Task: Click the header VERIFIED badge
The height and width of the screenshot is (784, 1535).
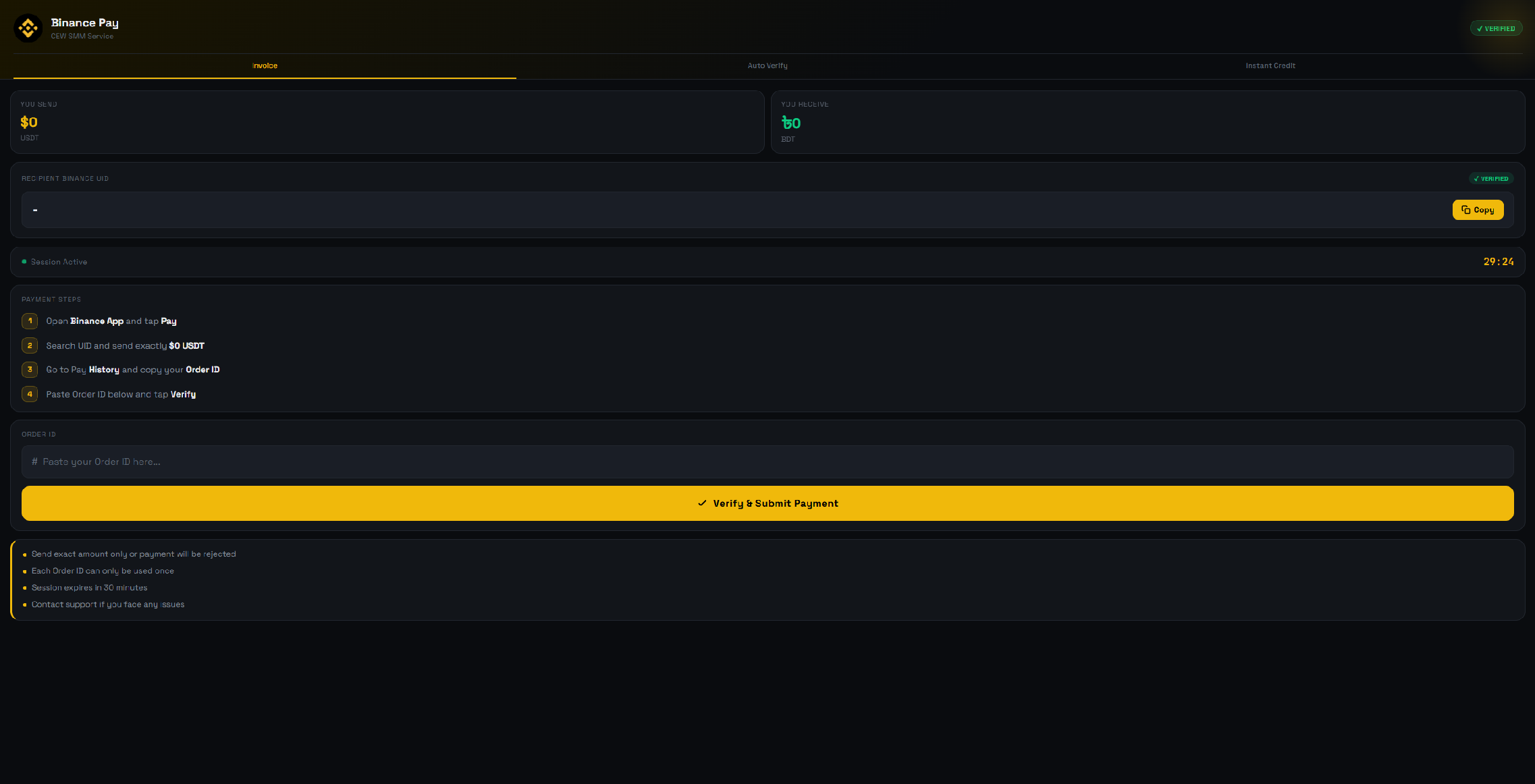Action: (x=1496, y=28)
